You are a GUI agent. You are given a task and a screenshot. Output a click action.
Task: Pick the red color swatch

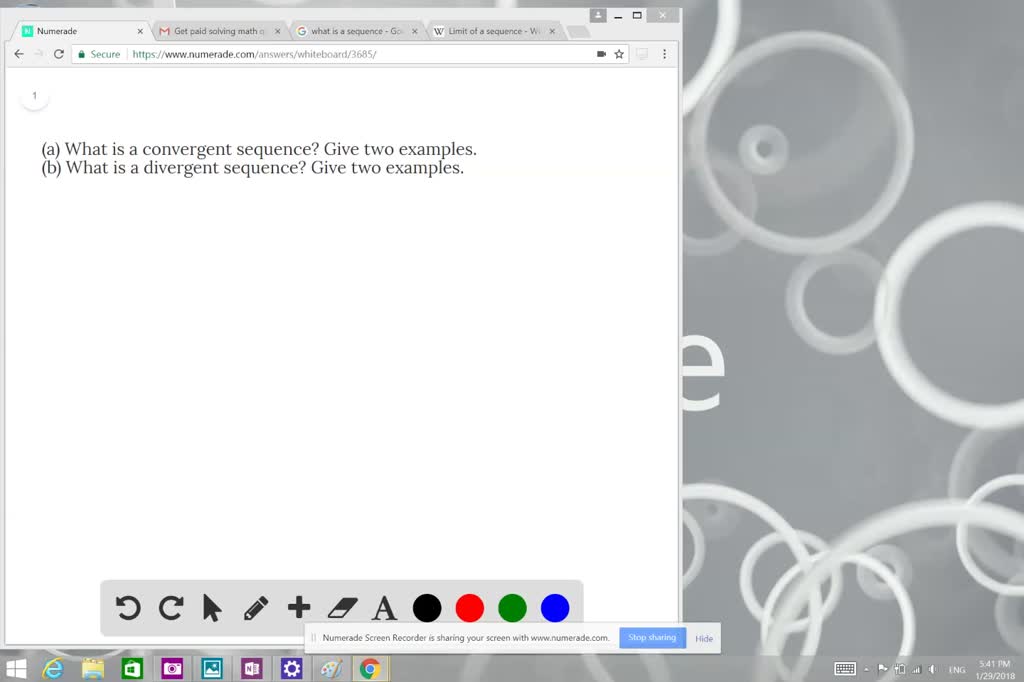point(469,607)
